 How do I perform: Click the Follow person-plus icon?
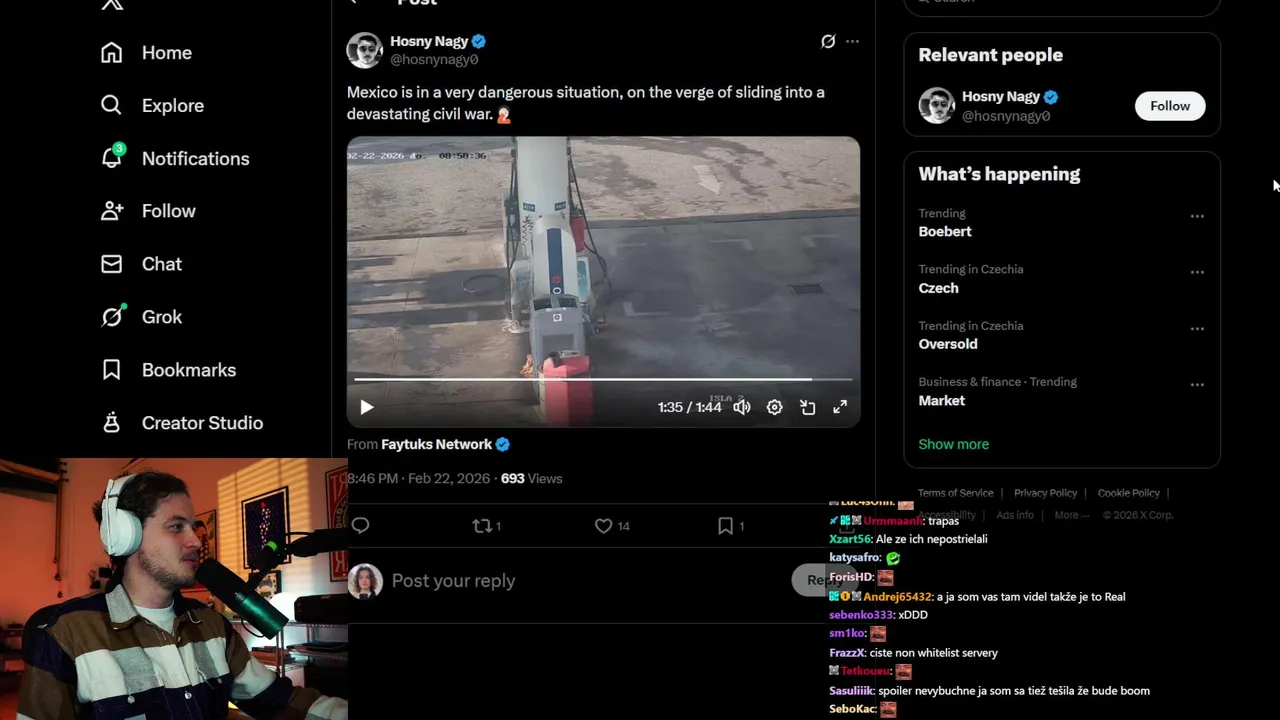[x=111, y=211]
